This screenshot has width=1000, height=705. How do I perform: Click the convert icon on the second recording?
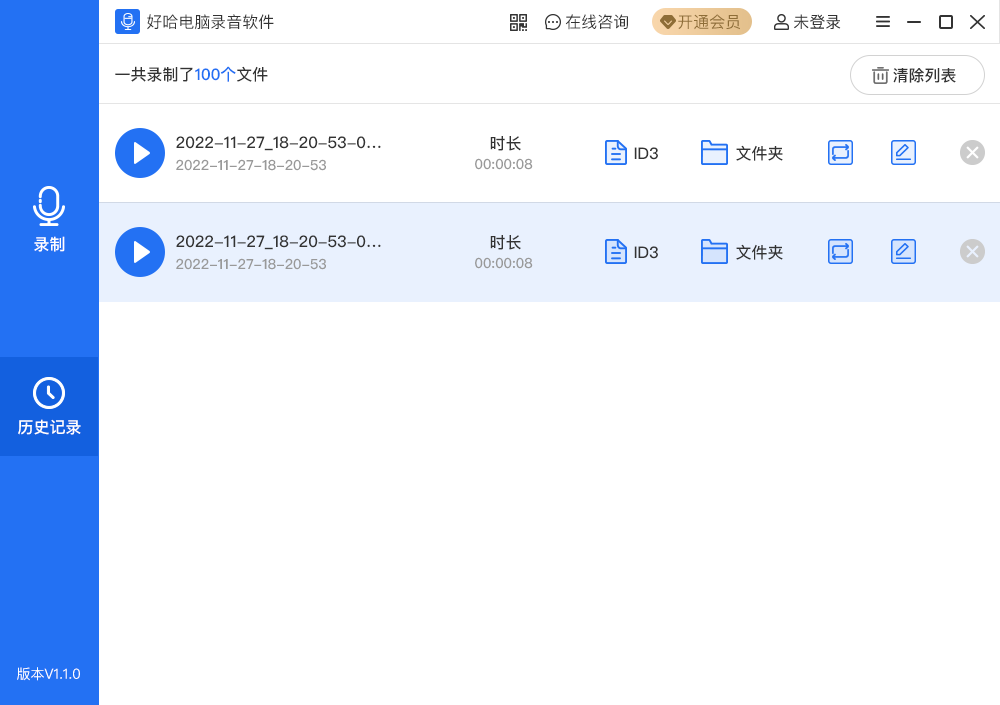pyautogui.click(x=840, y=251)
